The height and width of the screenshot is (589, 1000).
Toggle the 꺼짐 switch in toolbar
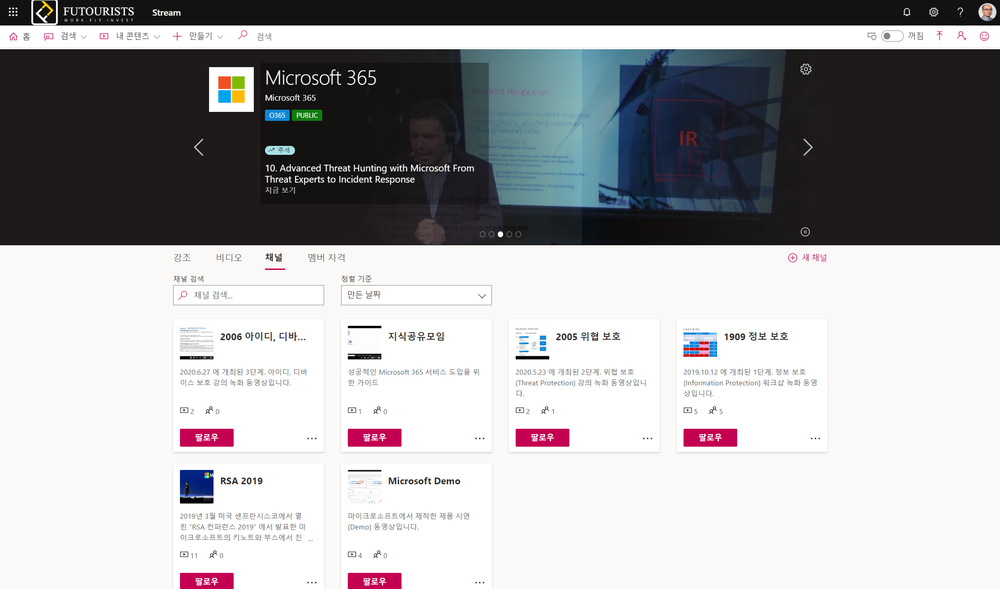(891, 36)
